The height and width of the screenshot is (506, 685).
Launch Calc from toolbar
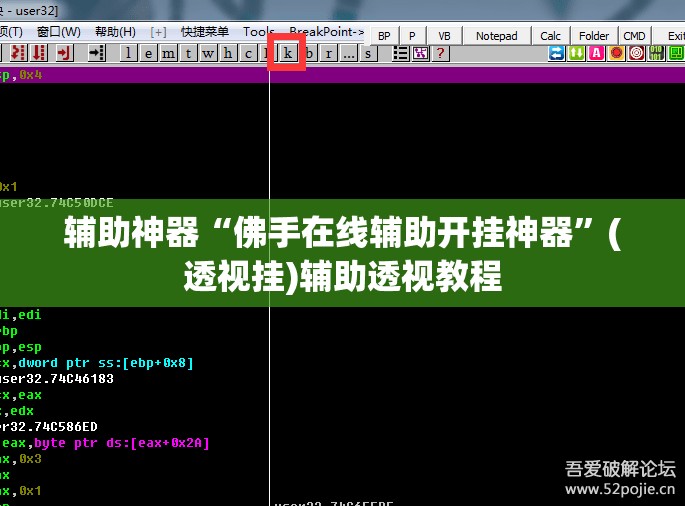click(550, 36)
